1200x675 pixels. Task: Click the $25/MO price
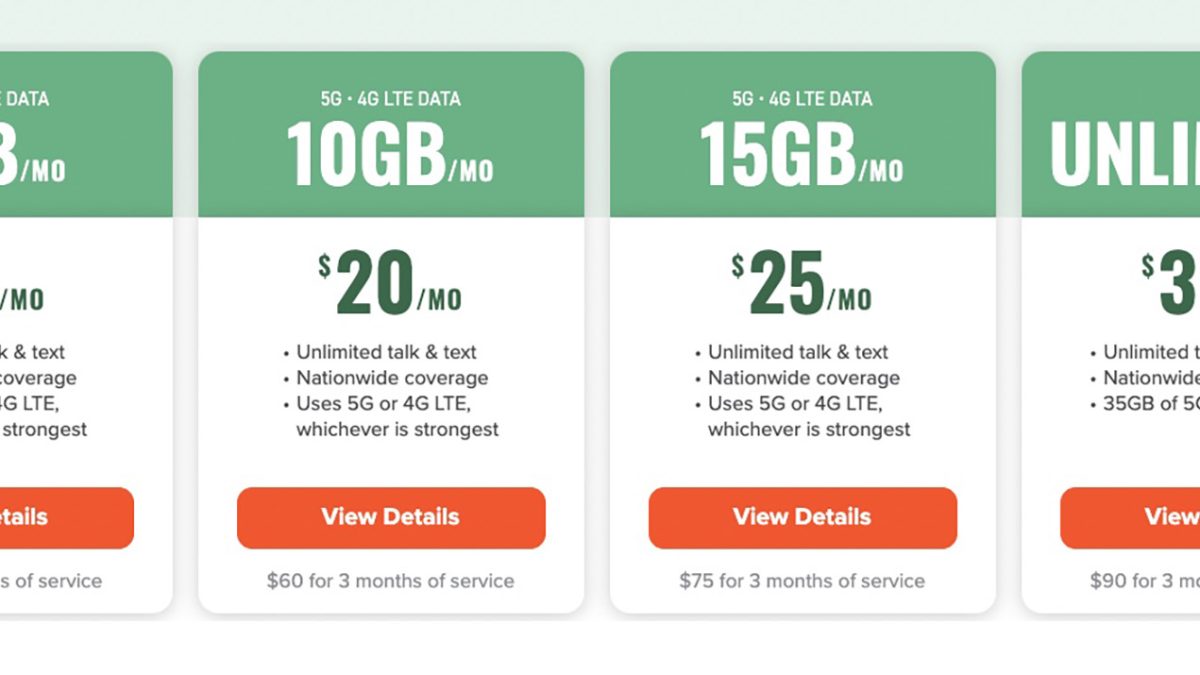(802, 284)
